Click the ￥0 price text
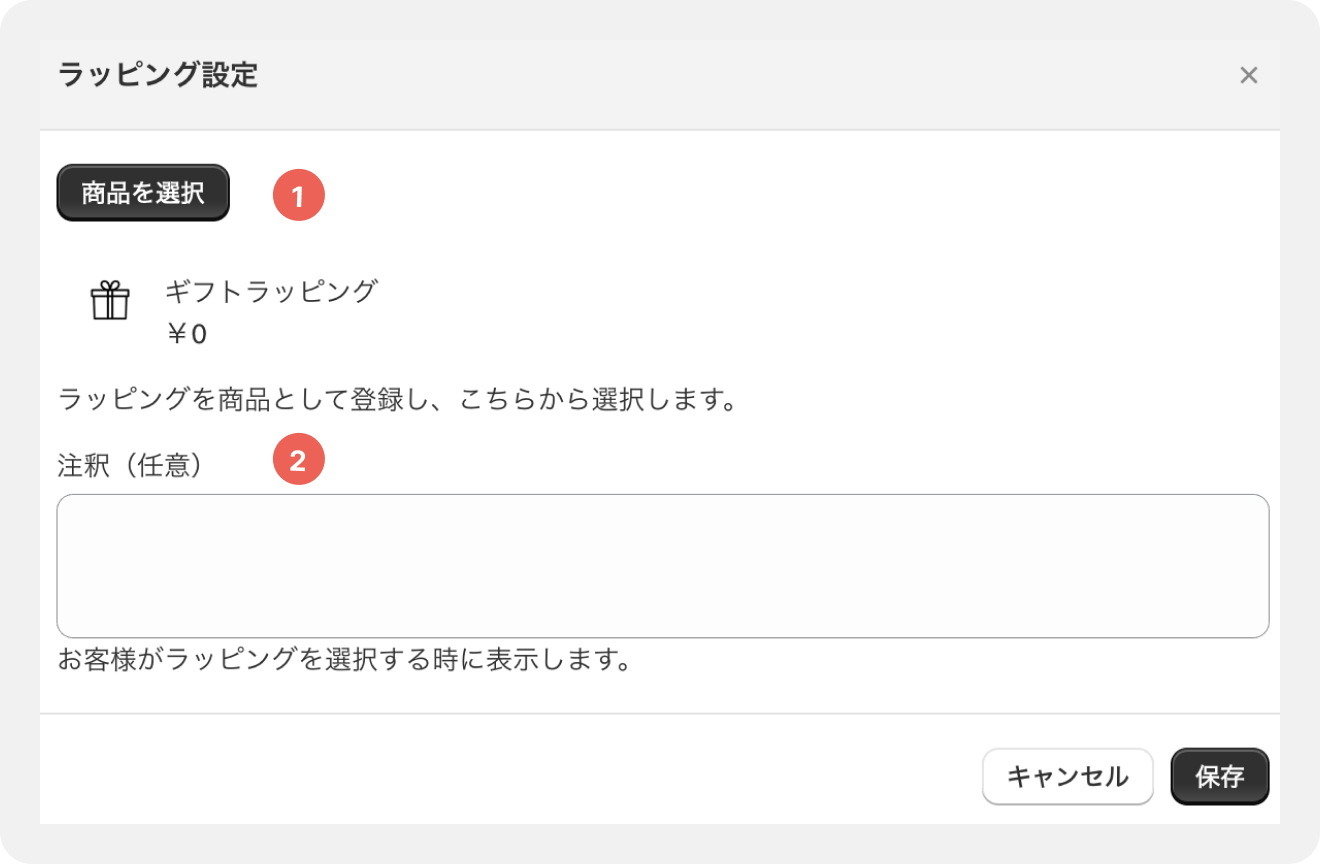 click(186, 334)
